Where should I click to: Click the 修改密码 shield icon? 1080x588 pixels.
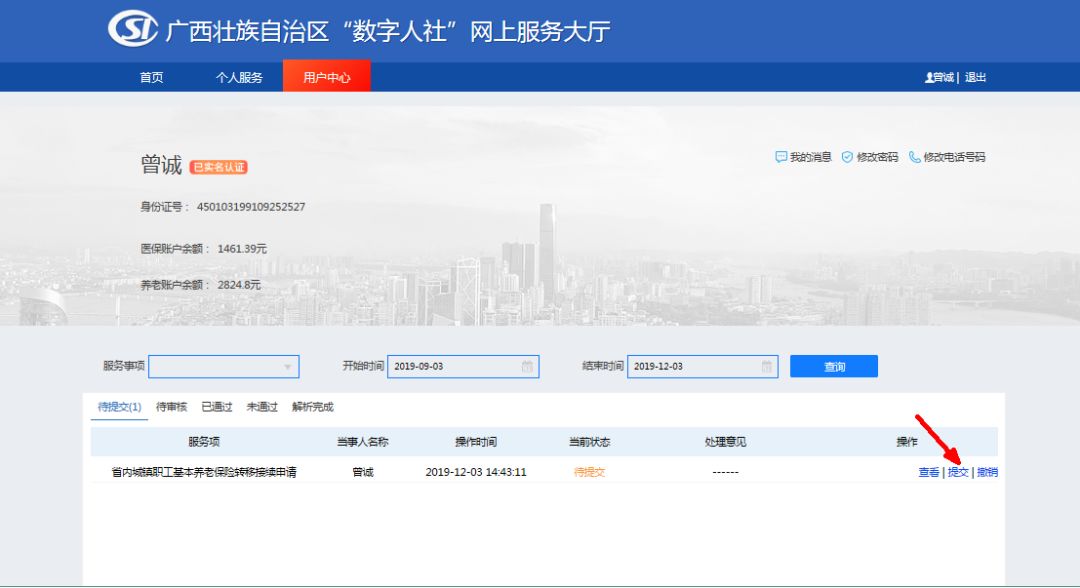[847, 157]
